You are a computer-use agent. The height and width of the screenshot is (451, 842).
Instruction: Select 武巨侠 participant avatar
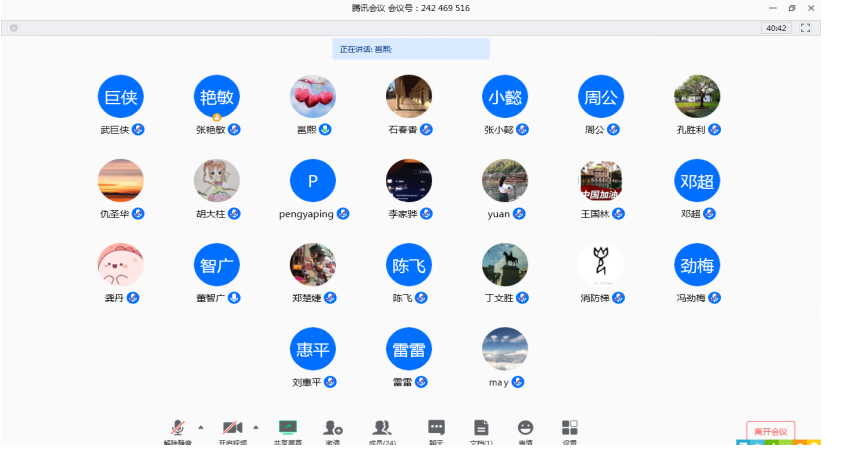pyautogui.click(x=120, y=97)
